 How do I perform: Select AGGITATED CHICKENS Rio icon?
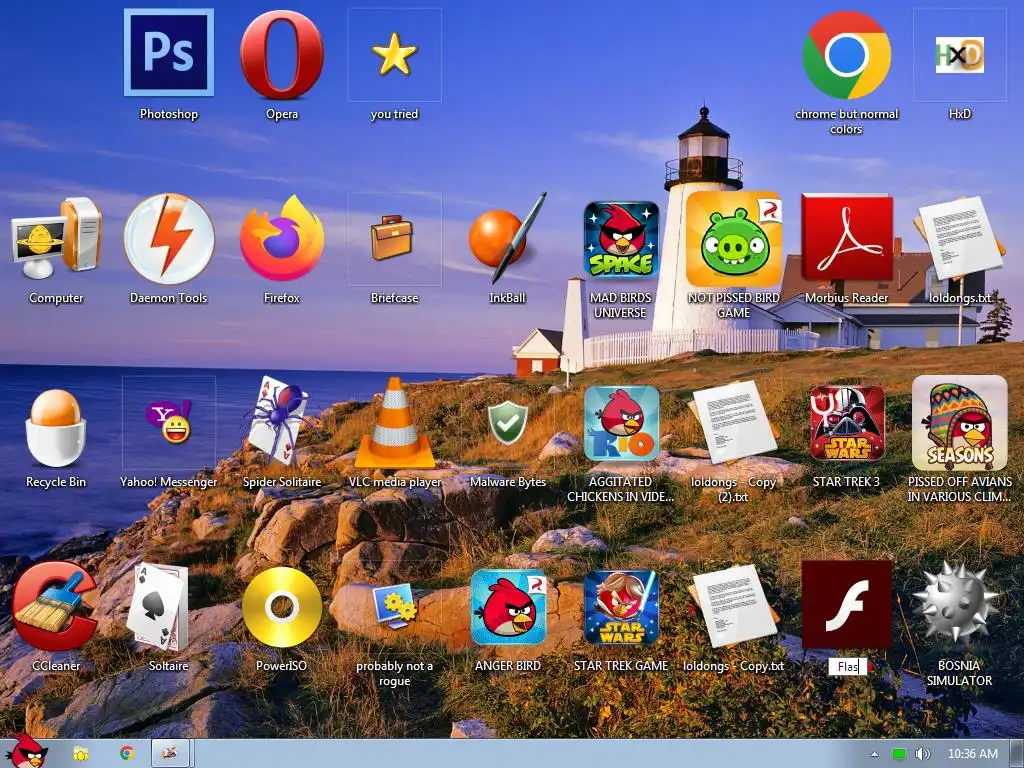click(621, 423)
